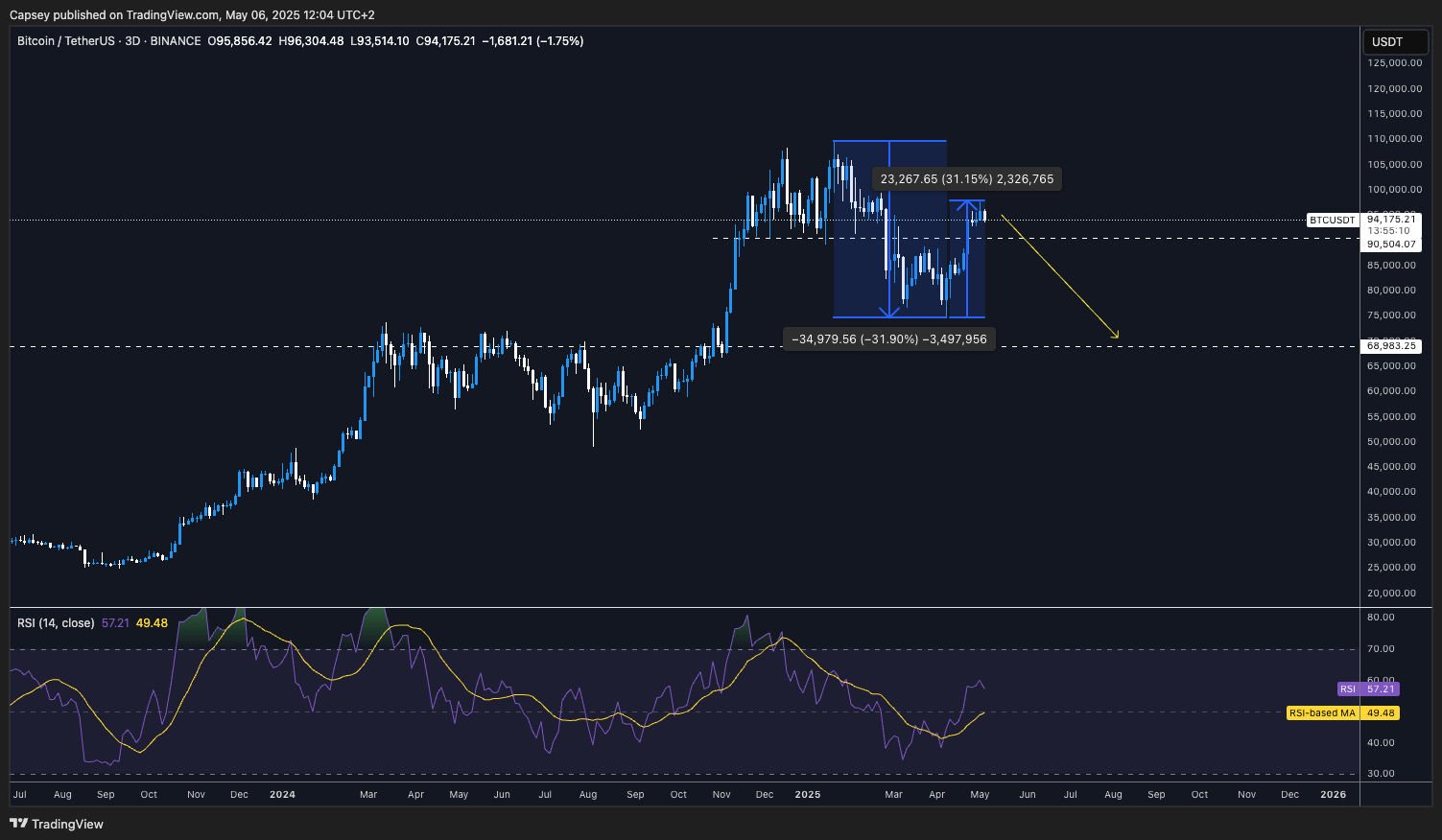Click the 31.15% gain measurement label
This screenshot has width=1442, height=840.
(966, 179)
